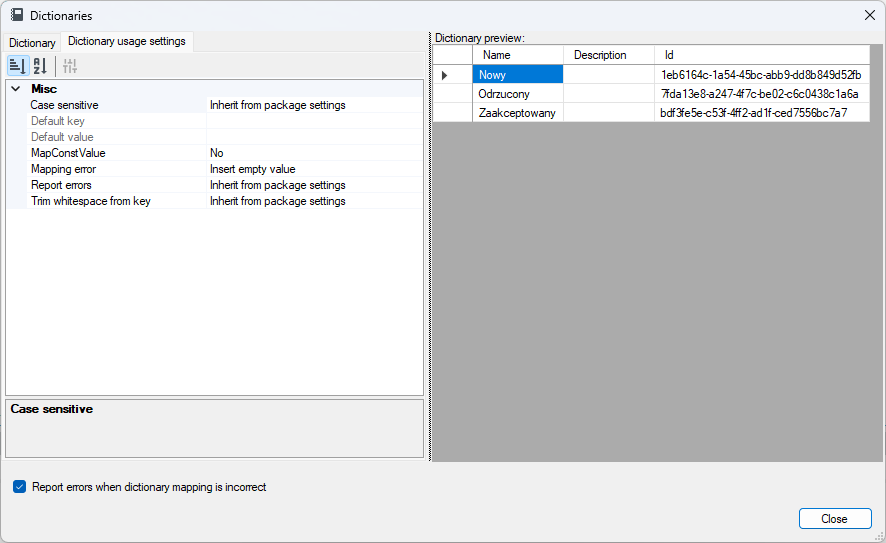The height and width of the screenshot is (543, 886).
Task: Click the row header of the Zaakceptowany row
Action: point(453,112)
